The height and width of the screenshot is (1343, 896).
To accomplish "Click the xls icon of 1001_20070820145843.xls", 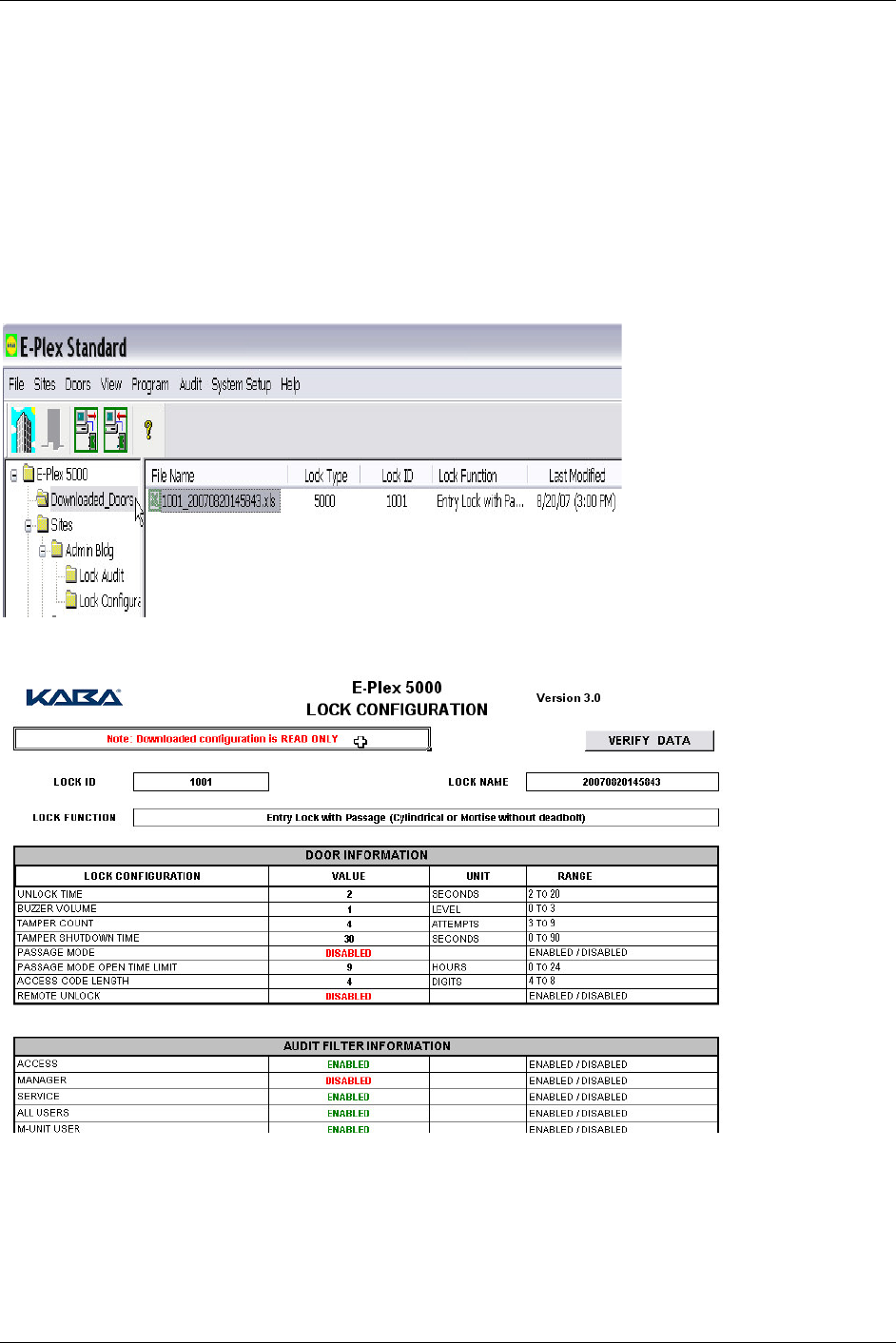I will (x=154, y=500).
